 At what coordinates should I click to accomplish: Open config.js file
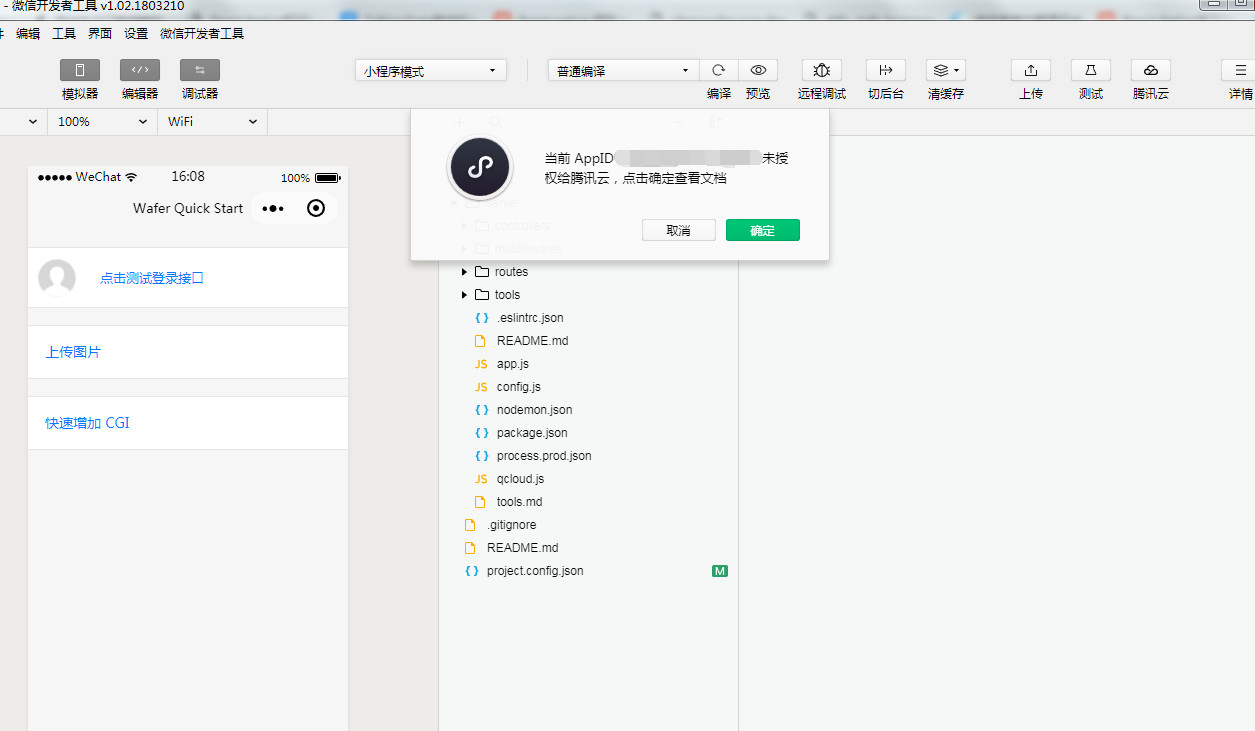(x=519, y=387)
